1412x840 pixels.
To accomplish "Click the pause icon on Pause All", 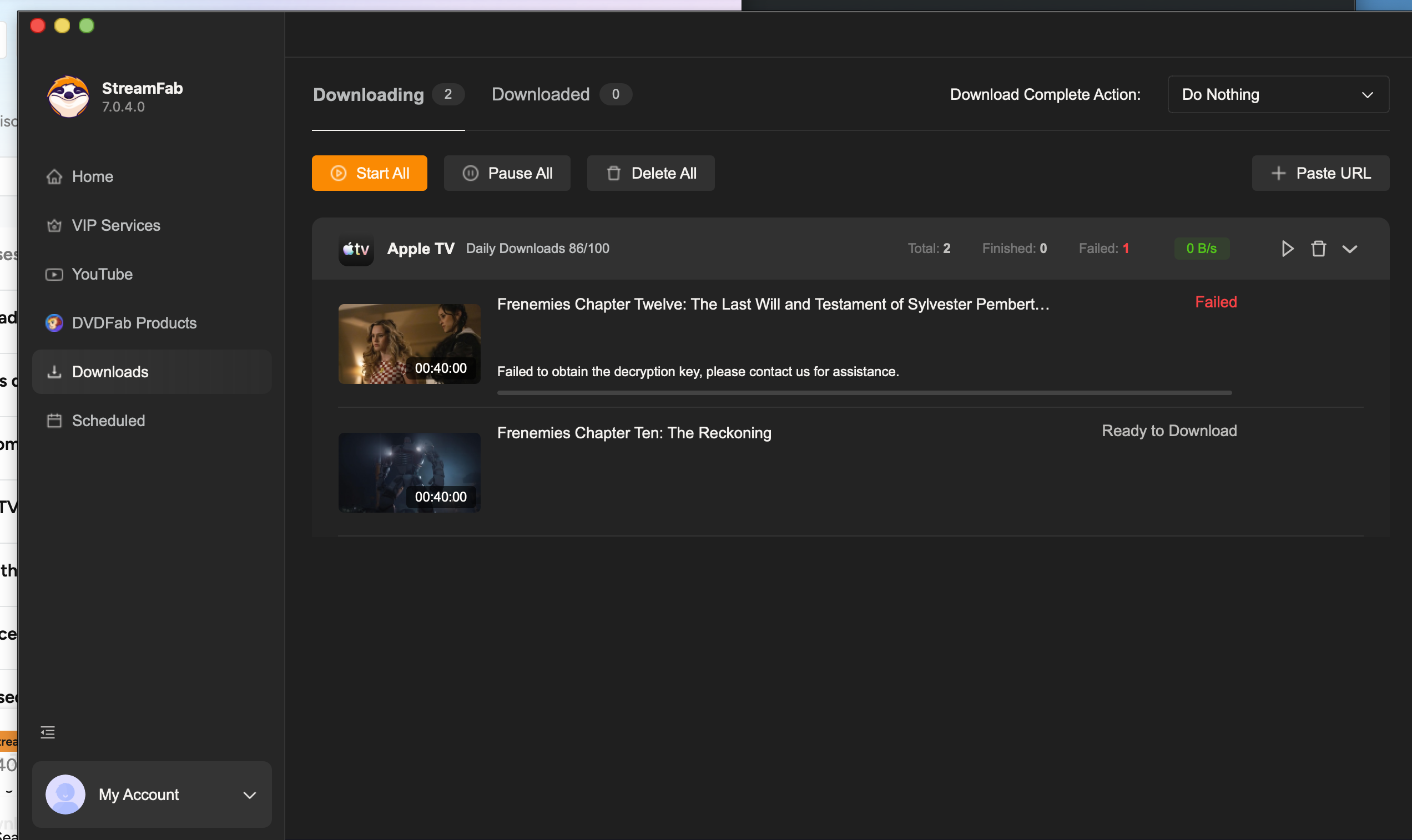I will 471,173.
